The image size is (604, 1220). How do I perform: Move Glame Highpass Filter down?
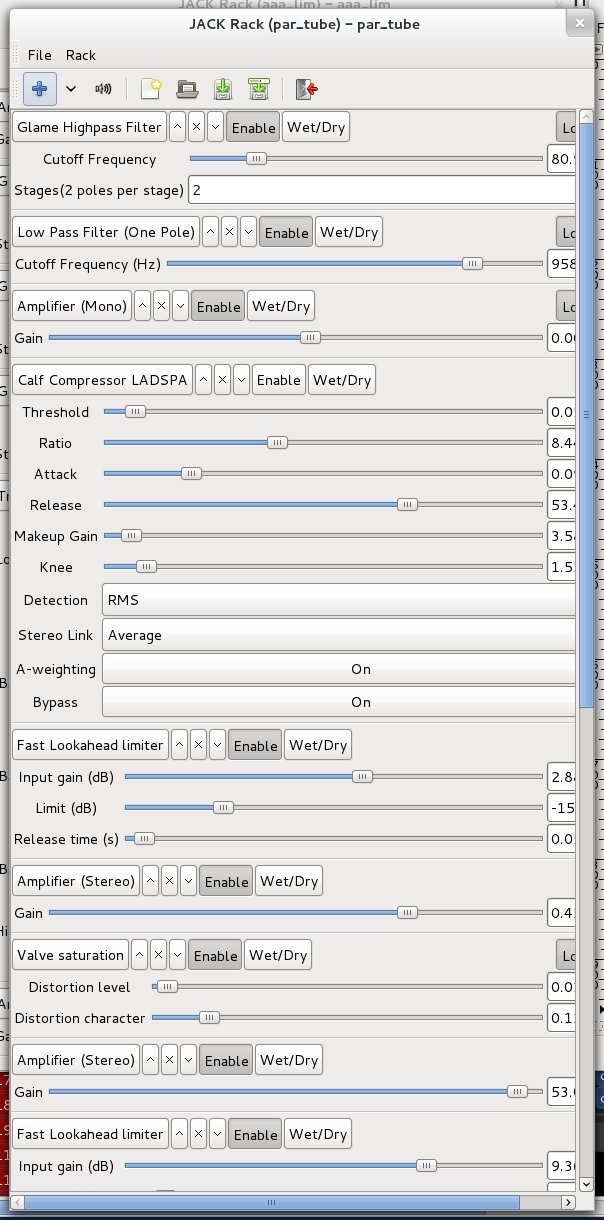[x=215, y=127]
